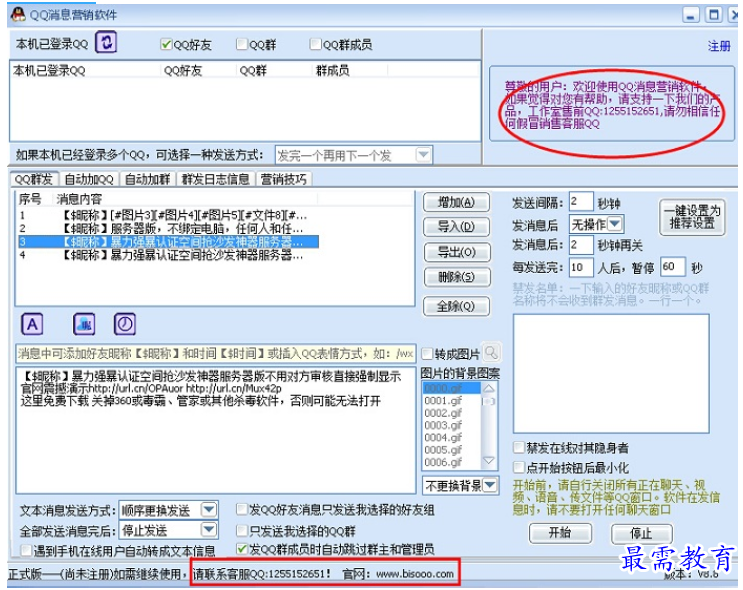Click the QQ penguin app icon
The image size is (743, 590).
tap(18, 14)
